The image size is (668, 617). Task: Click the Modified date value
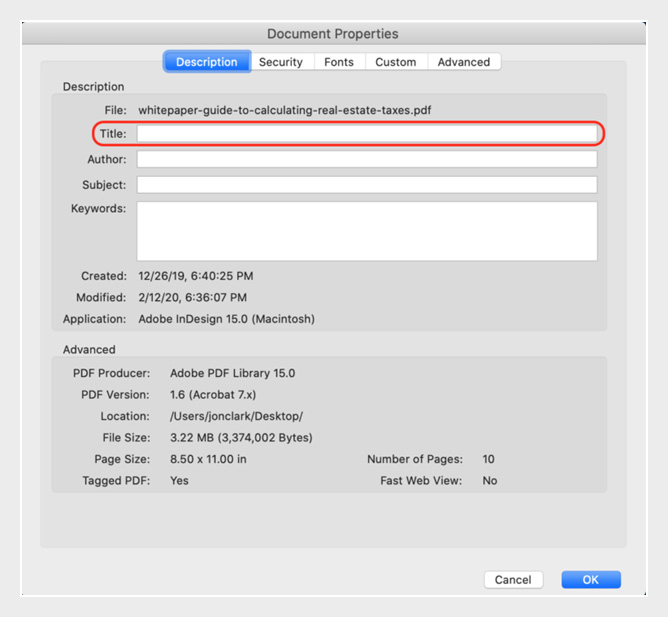[x=192, y=298]
